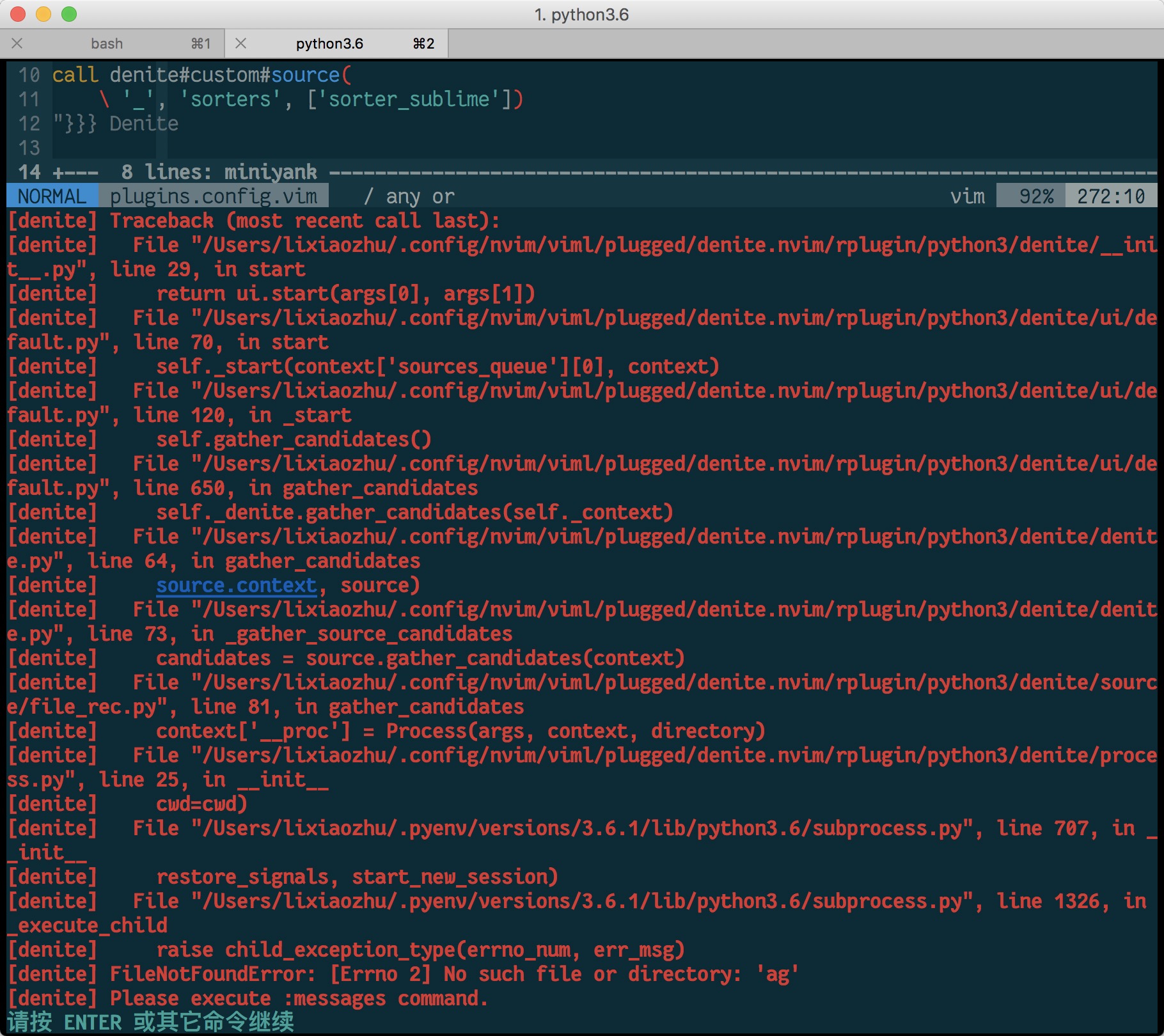Click the red close window button

coord(18,14)
